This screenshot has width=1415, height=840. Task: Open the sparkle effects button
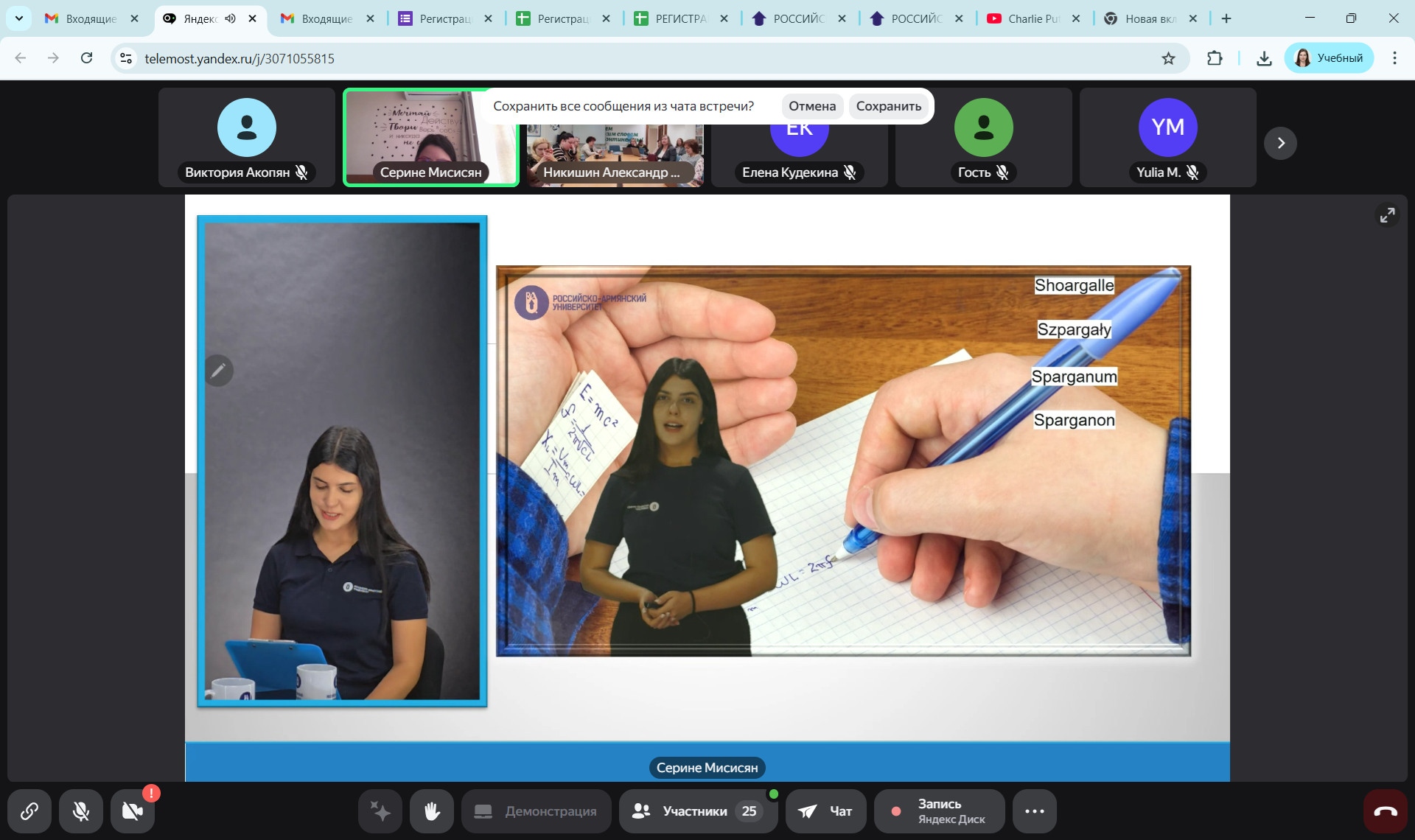(x=380, y=811)
